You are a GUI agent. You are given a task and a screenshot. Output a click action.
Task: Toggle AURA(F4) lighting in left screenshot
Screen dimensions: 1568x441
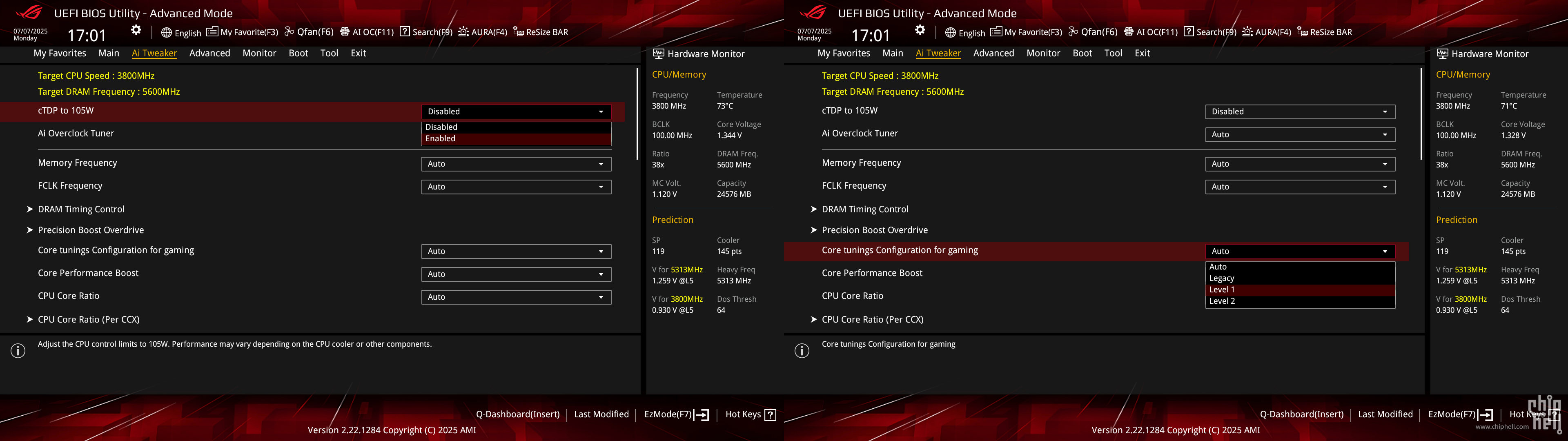[x=483, y=32]
